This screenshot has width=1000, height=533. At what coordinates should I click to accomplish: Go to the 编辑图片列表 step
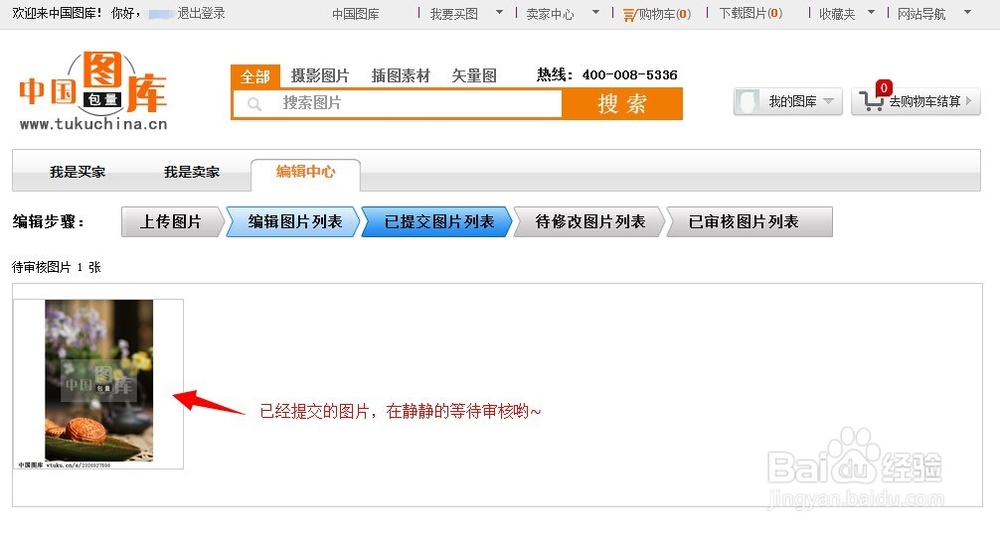293,221
